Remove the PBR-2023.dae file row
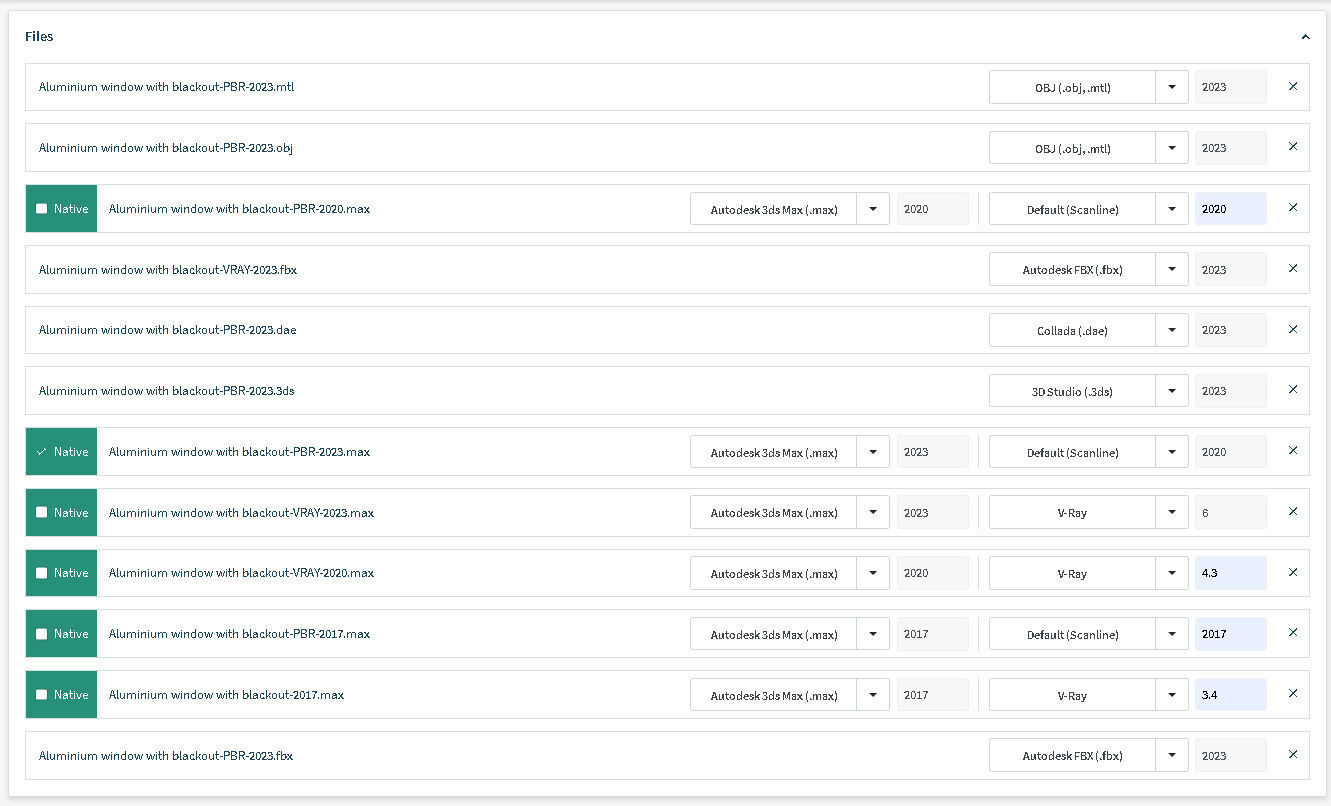1331x806 pixels. pyautogui.click(x=1293, y=330)
